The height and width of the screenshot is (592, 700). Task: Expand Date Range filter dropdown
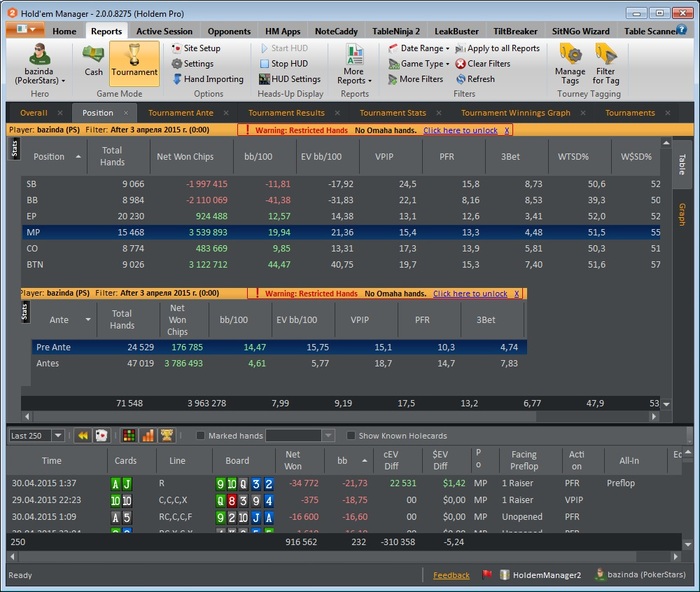(419, 48)
